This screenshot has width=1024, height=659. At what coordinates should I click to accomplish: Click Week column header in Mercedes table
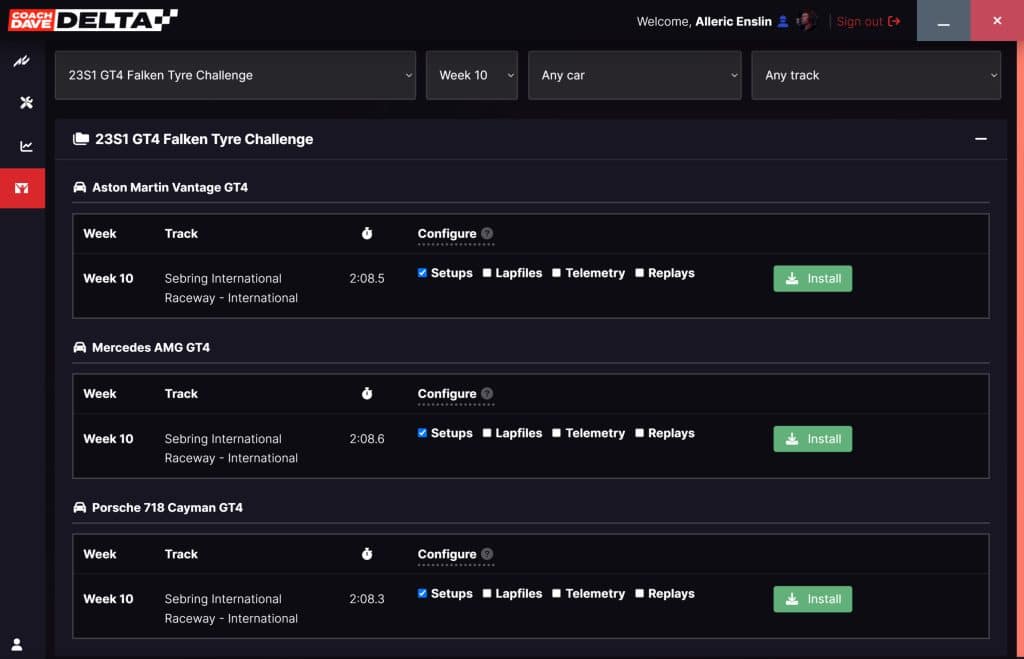coord(100,393)
